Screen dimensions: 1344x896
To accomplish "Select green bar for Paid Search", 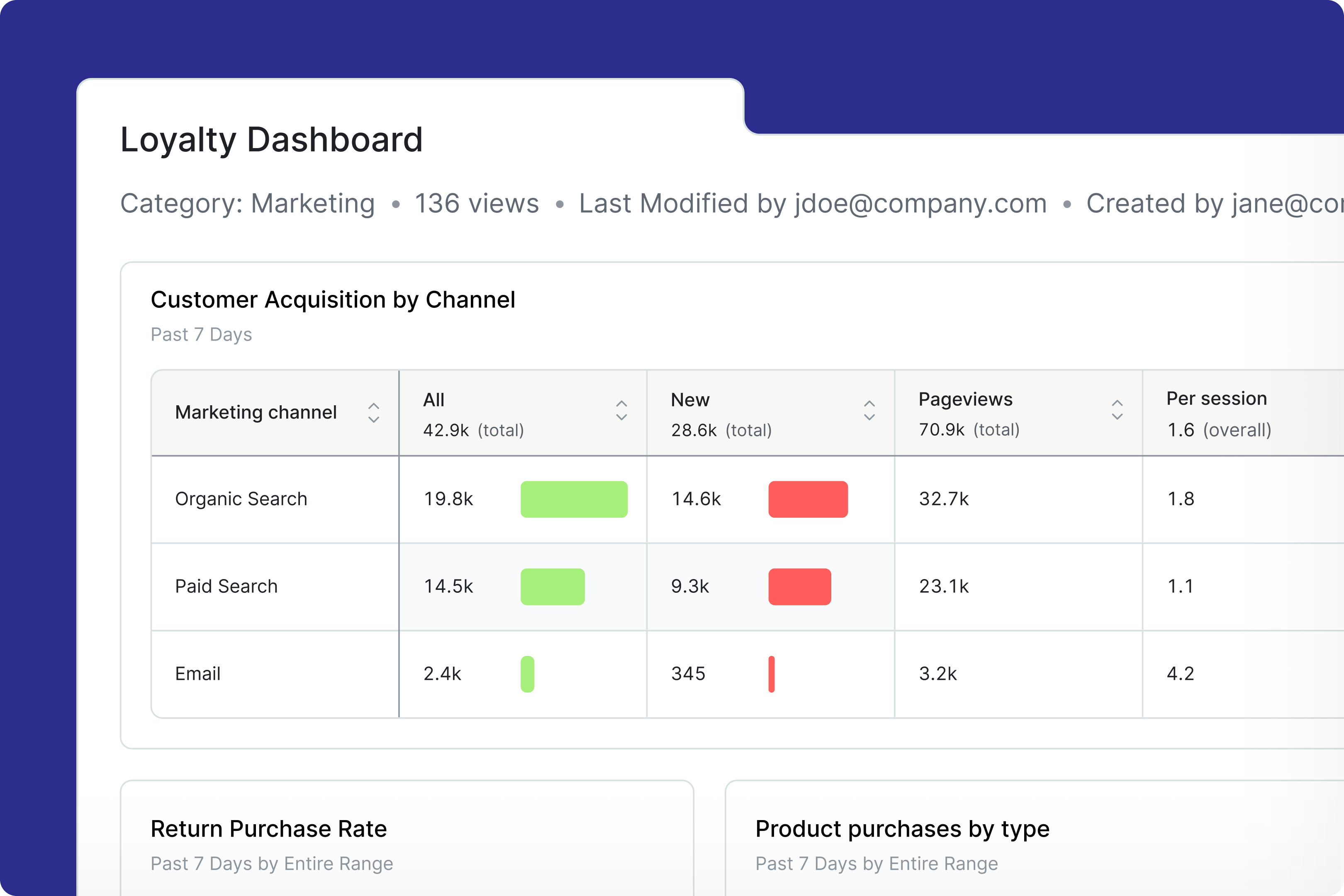I will [552, 587].
